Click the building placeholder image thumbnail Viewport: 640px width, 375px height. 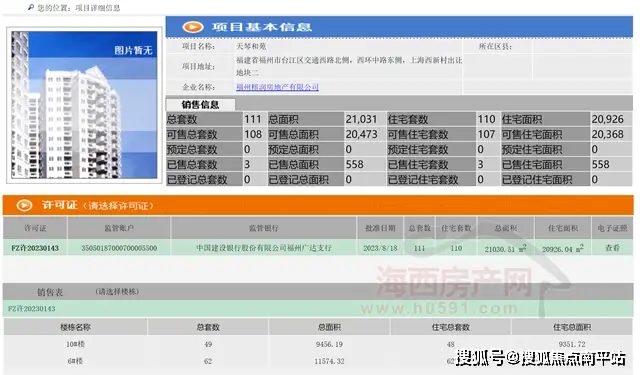84,105
